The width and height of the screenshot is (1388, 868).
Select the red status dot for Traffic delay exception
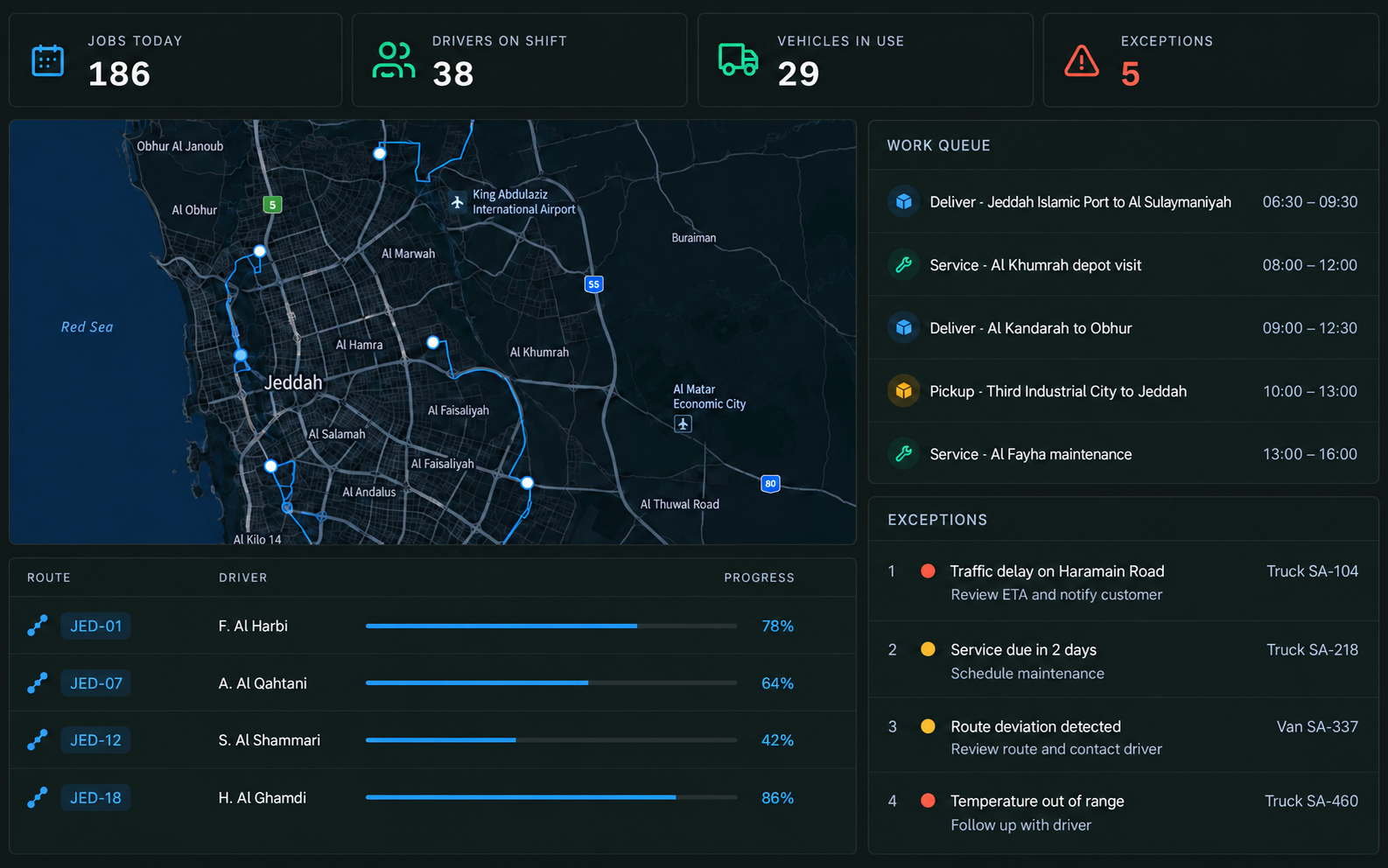coord(928,571)
